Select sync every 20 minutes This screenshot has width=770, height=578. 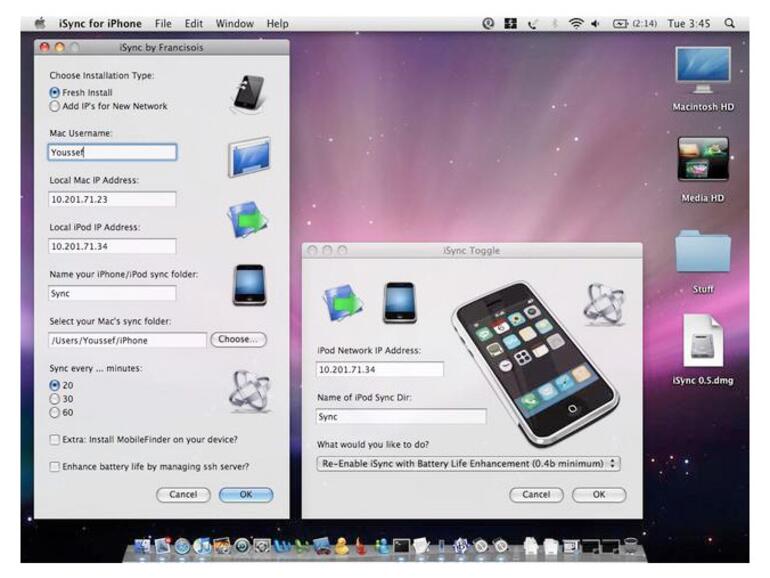pyautogui.click(x=55, y=385)
